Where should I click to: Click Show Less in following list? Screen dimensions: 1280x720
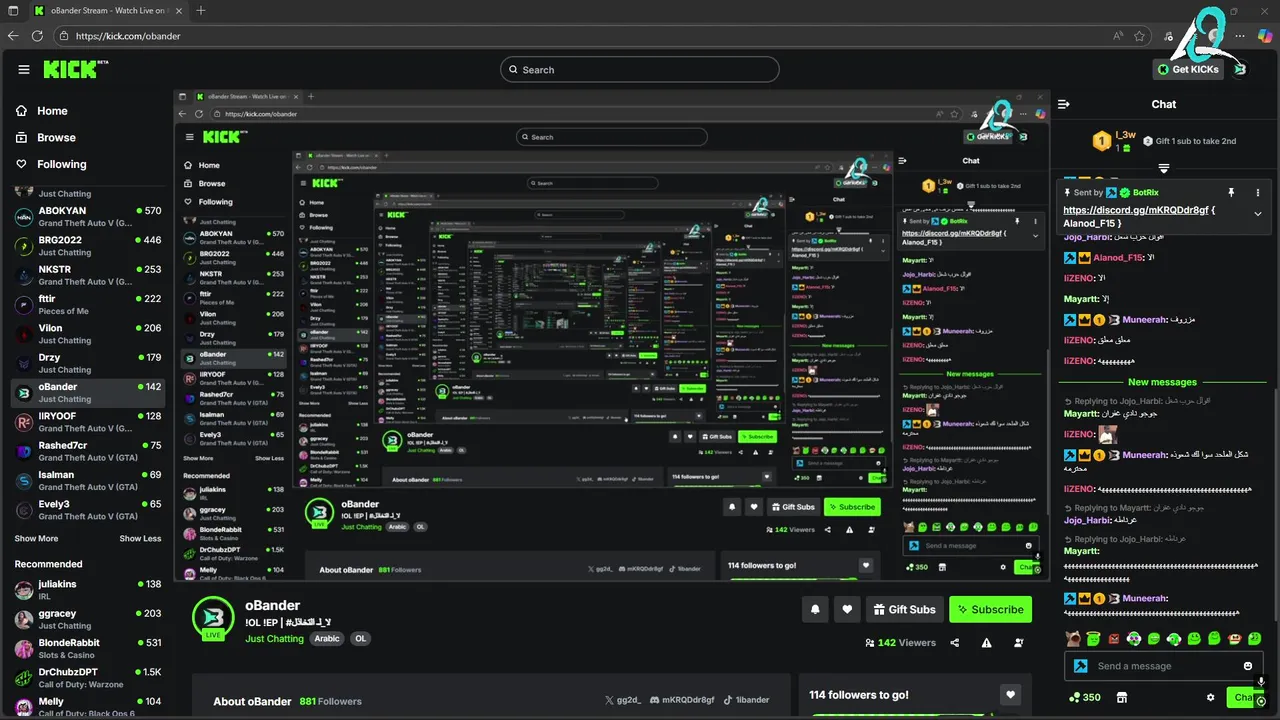140,539
